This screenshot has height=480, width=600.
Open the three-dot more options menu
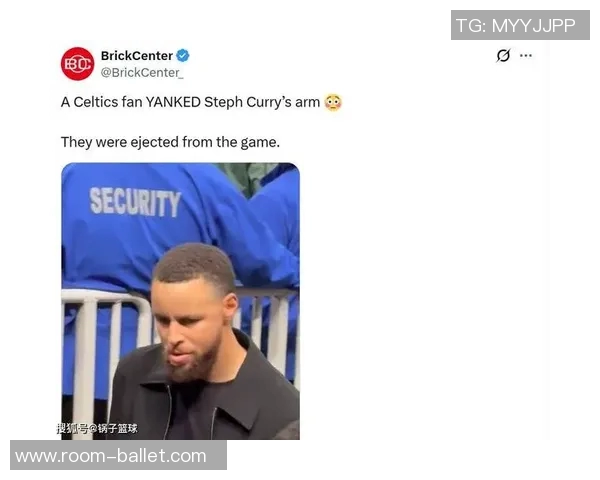(526, 56)
